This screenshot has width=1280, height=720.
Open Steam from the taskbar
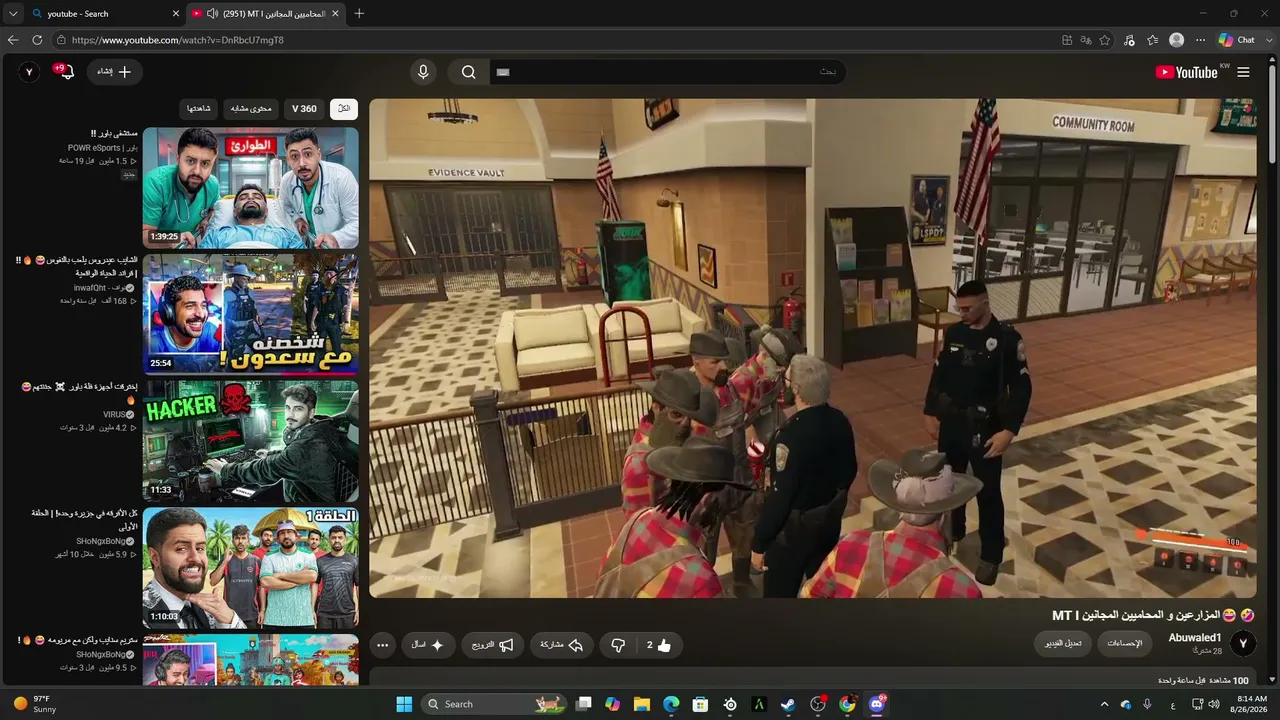pos(789,704)
